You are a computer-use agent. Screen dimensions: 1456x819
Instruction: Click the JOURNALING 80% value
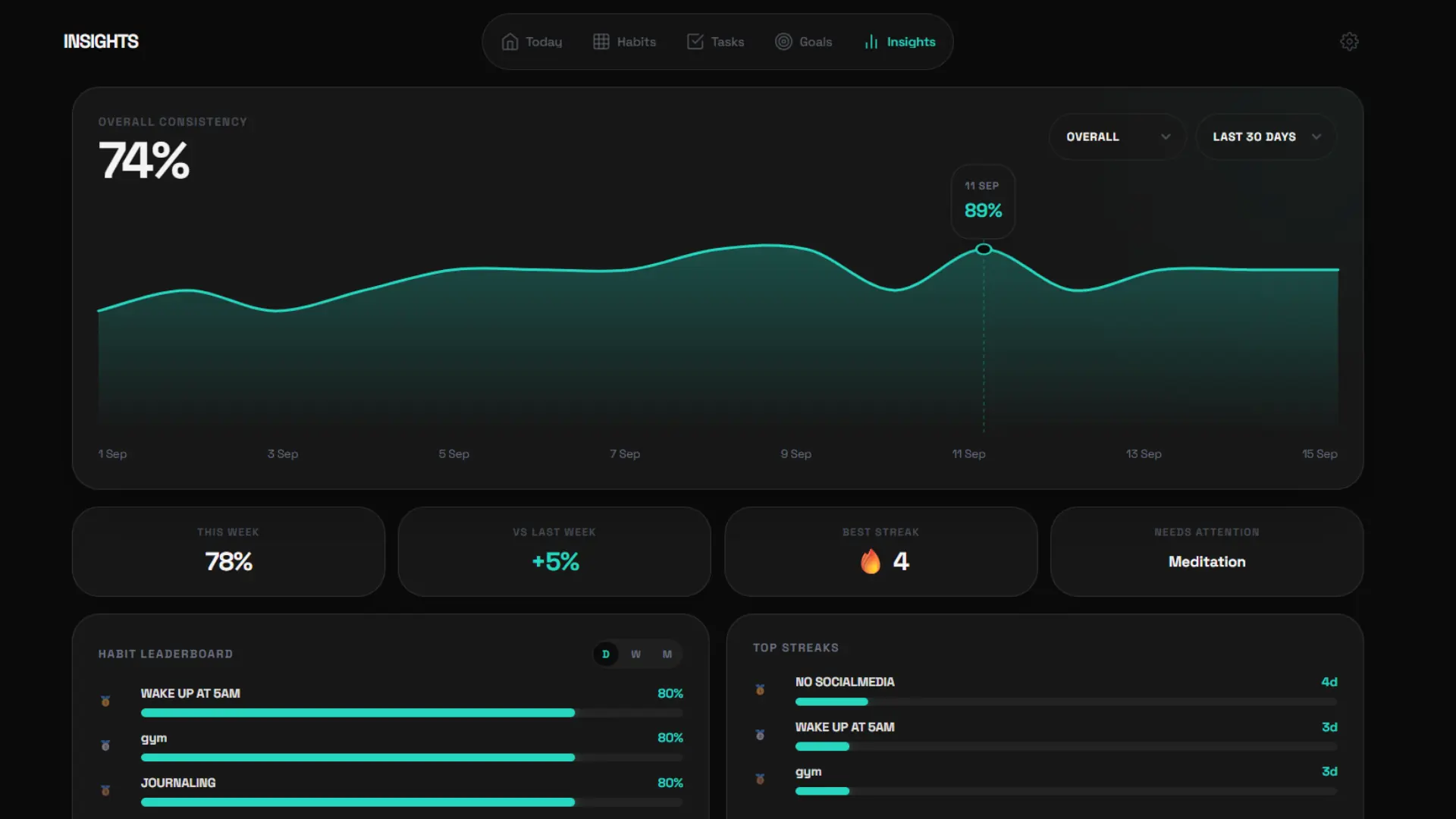670,783
